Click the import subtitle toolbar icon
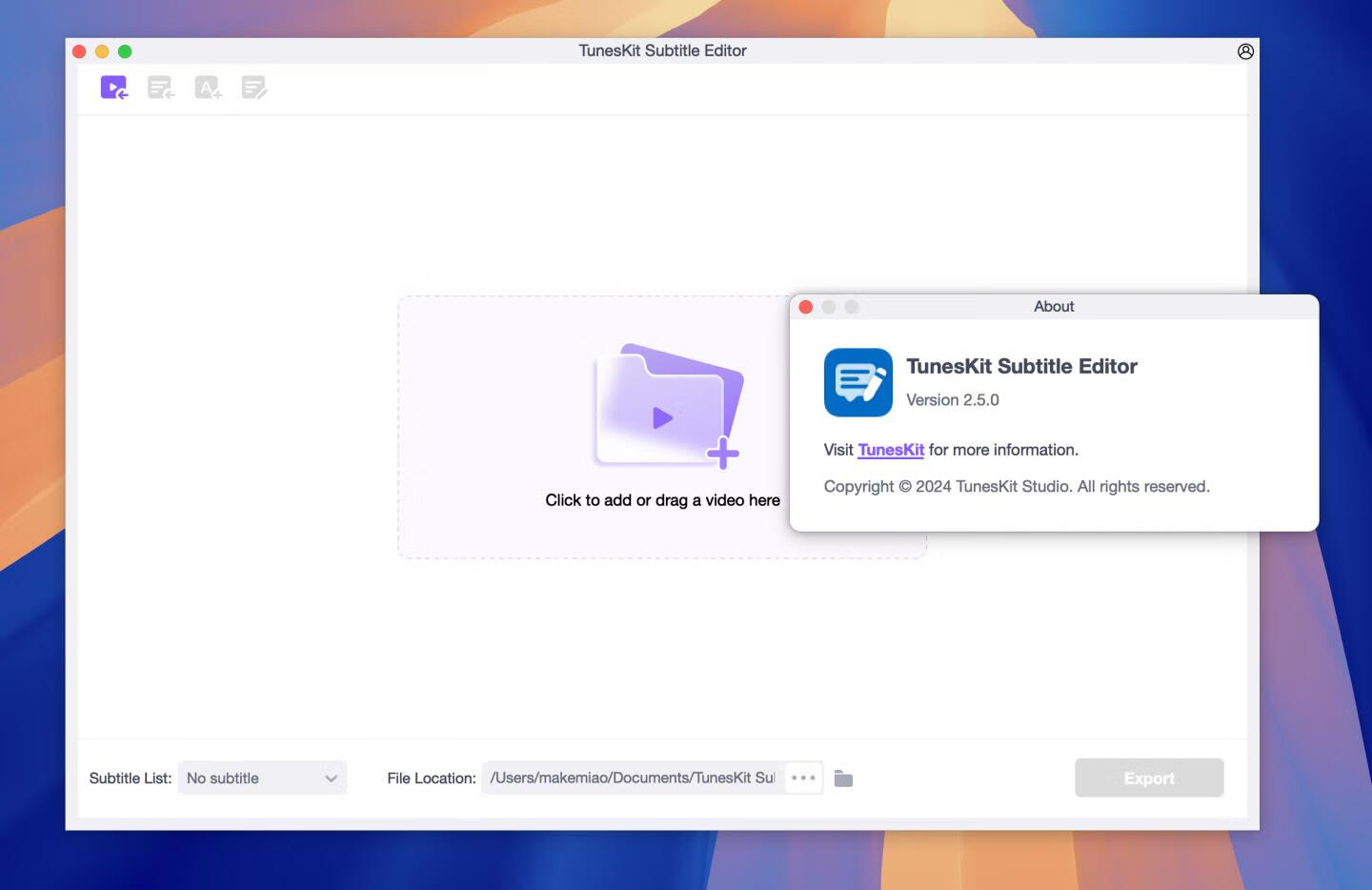 (161, 89)
